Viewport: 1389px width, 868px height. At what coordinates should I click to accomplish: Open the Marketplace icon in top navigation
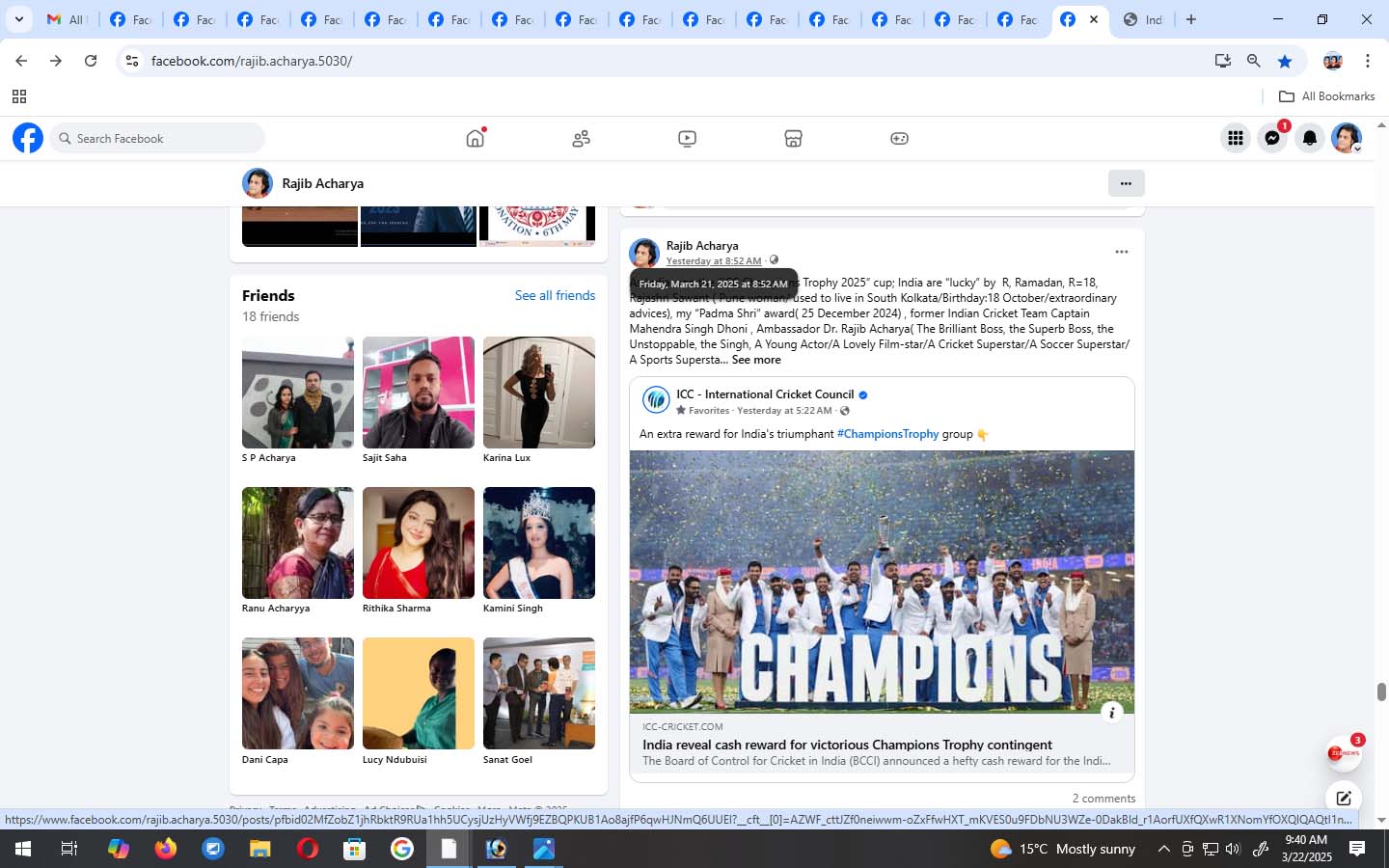pos(793,139)
